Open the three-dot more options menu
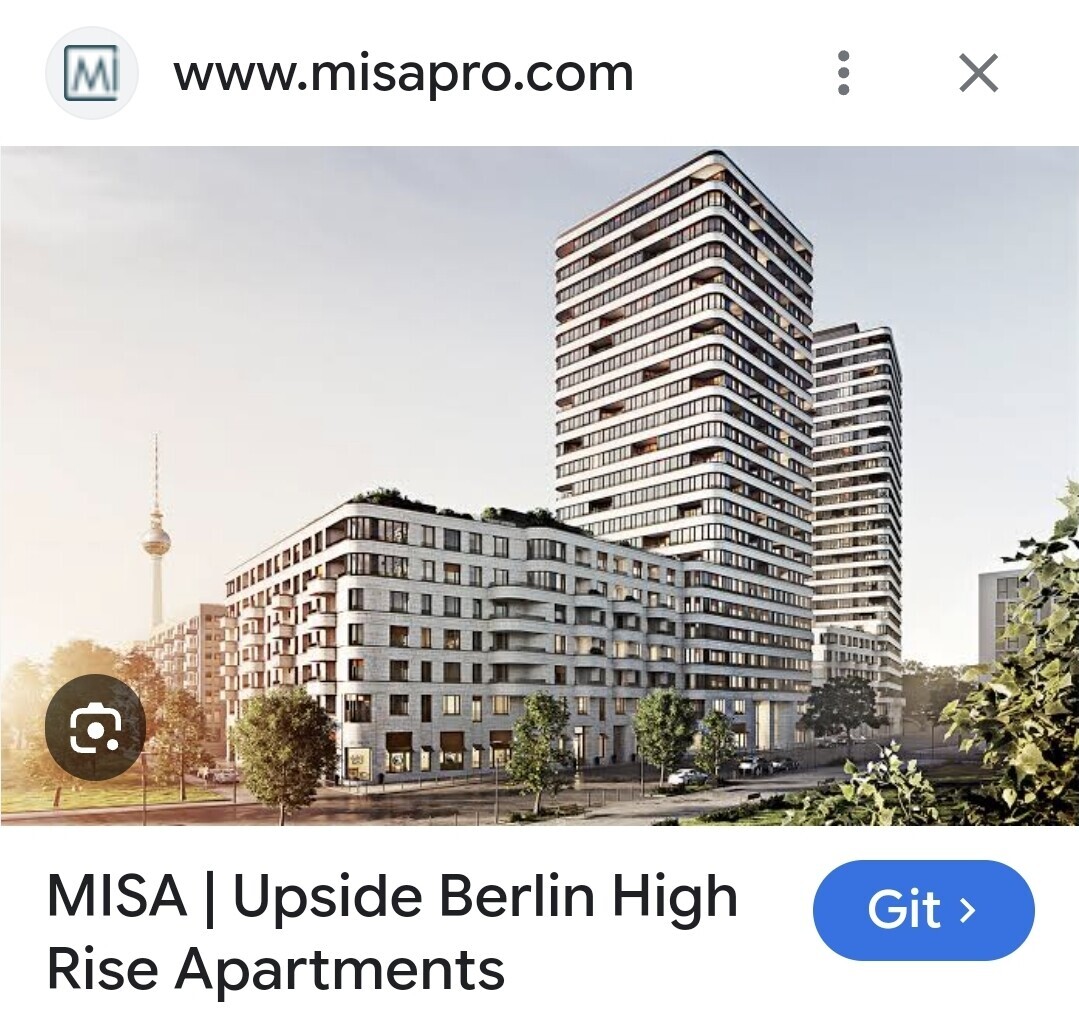Image resolution: width=1079 pixels, height=1014 pixels. coord(844,73)
